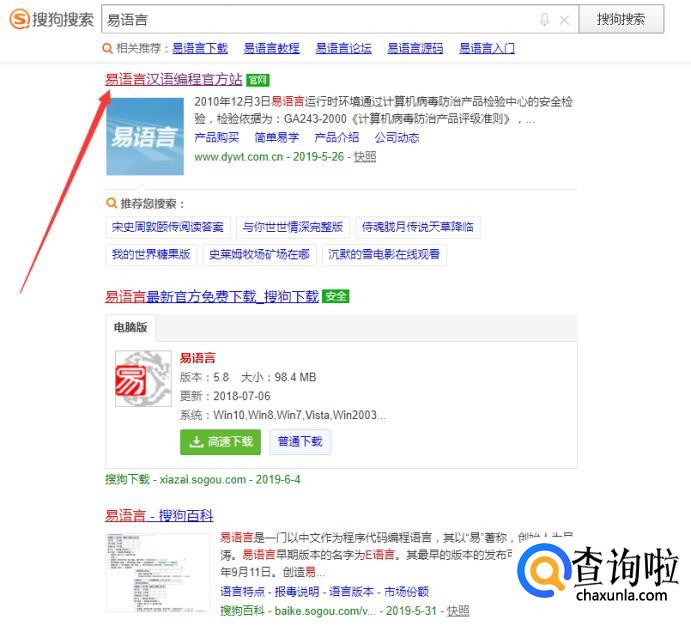Open the 易语言 software name link
Screen dimensions: 691x626
click(x=197, y=358)
